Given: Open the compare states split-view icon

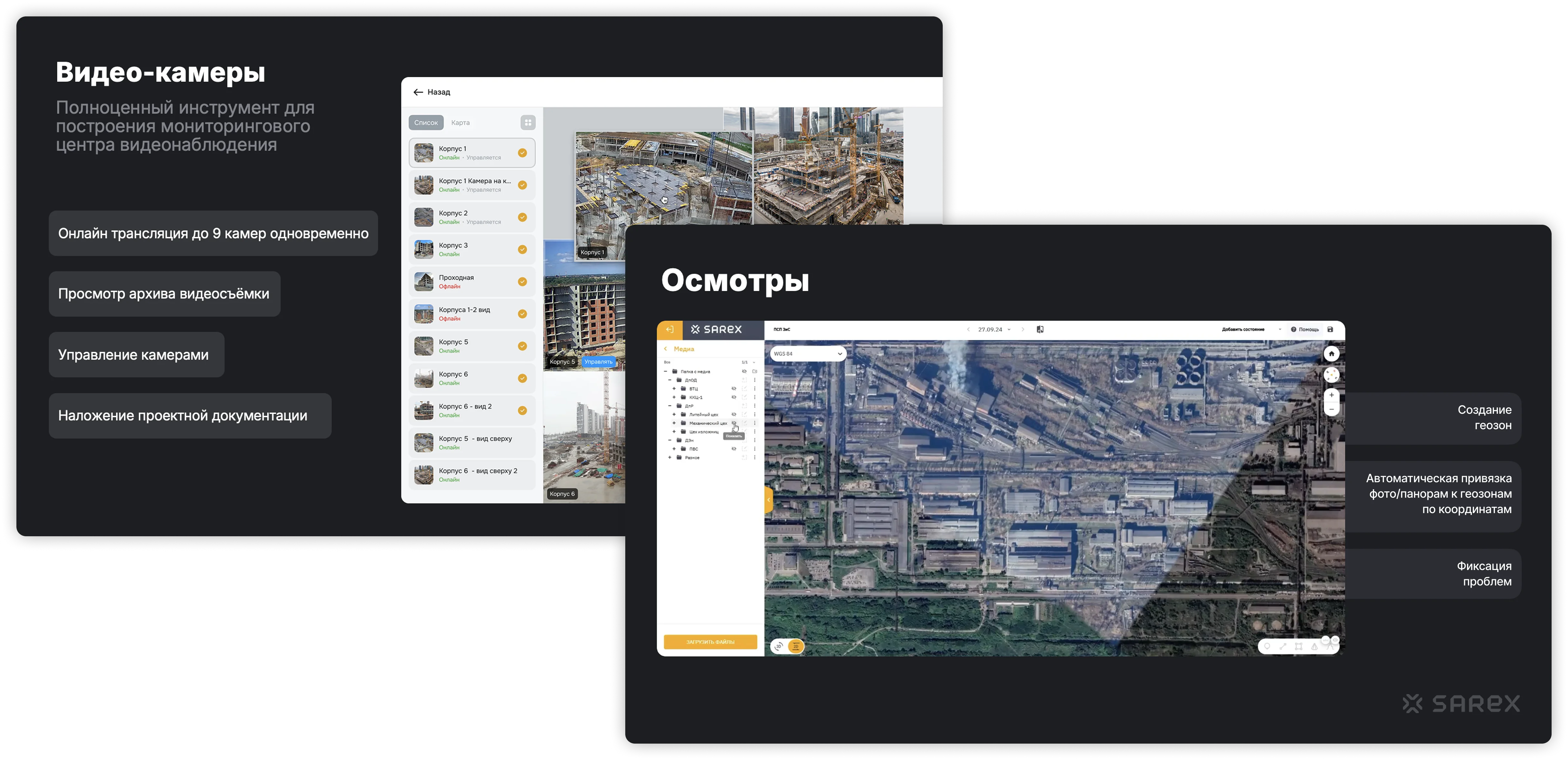Looking at the screenshot, I should click(1040, 330).
